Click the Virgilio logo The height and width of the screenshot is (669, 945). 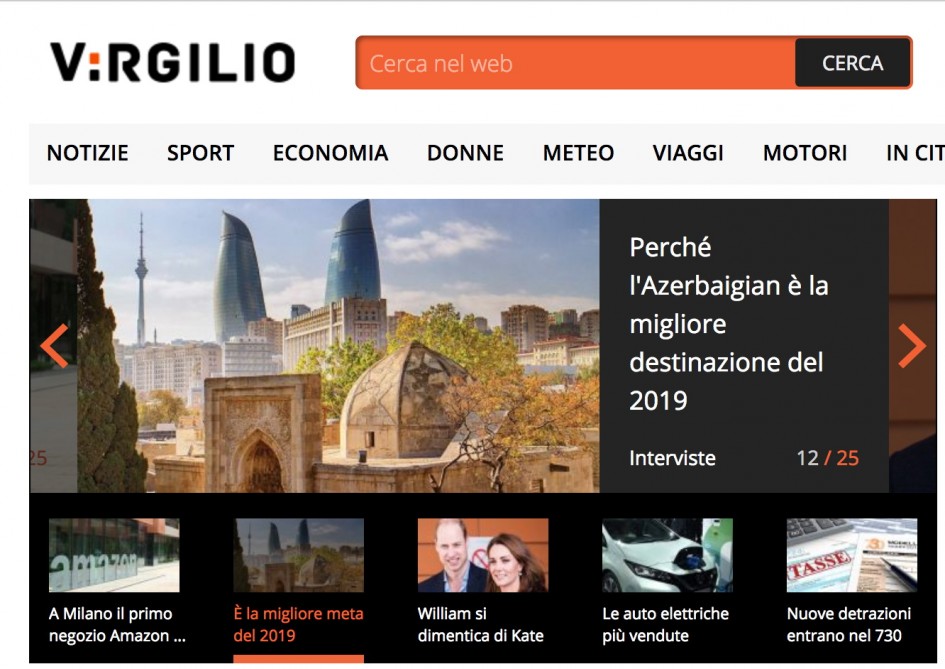click(173, 63)
